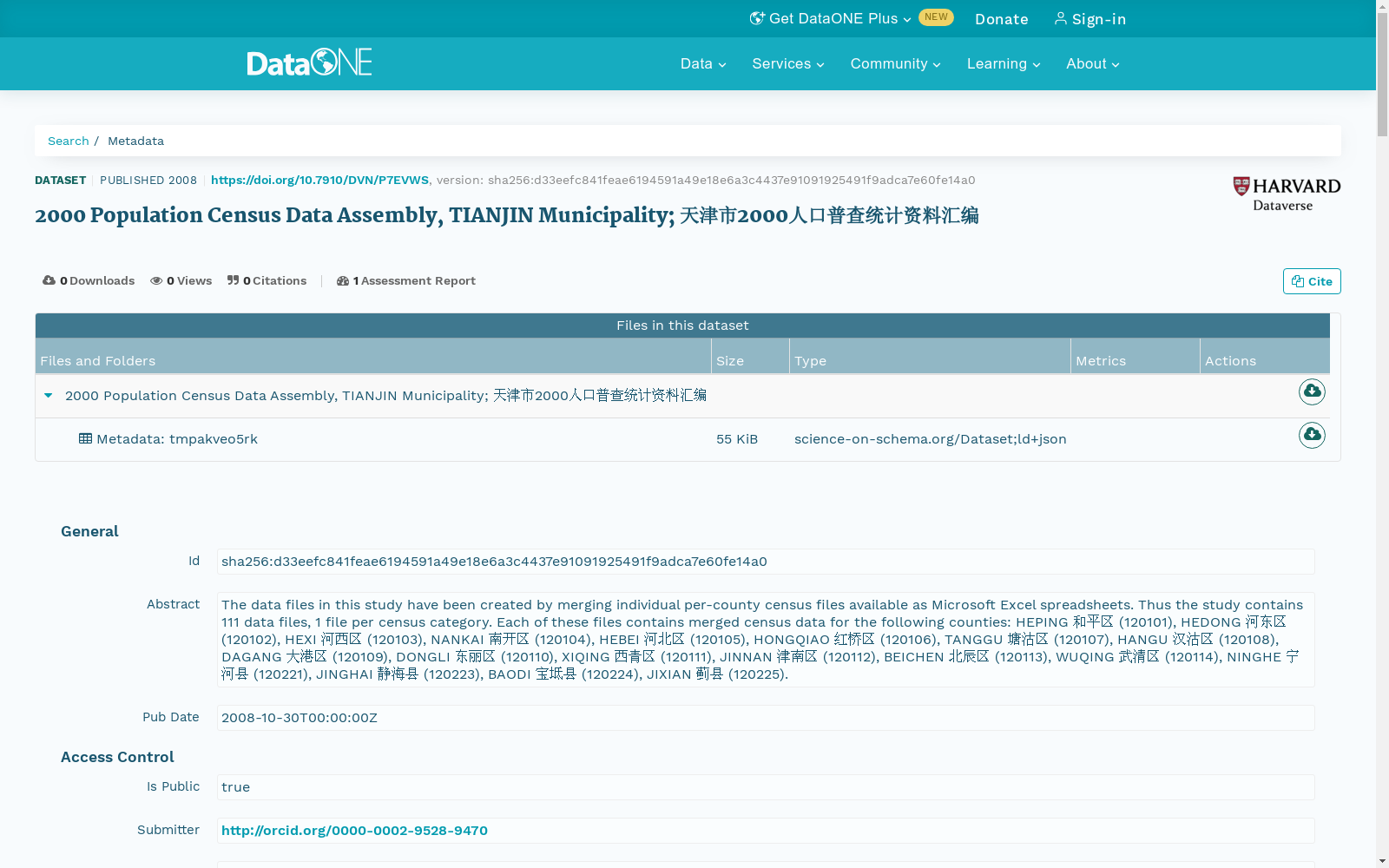This screenshot has height=868, width=1389.
Task: Expand the Learning menu
Action: click(1004, 63)
